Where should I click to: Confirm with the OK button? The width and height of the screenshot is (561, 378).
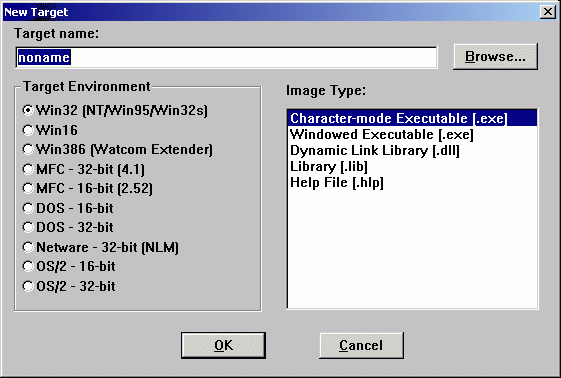(x=223, y=345)
